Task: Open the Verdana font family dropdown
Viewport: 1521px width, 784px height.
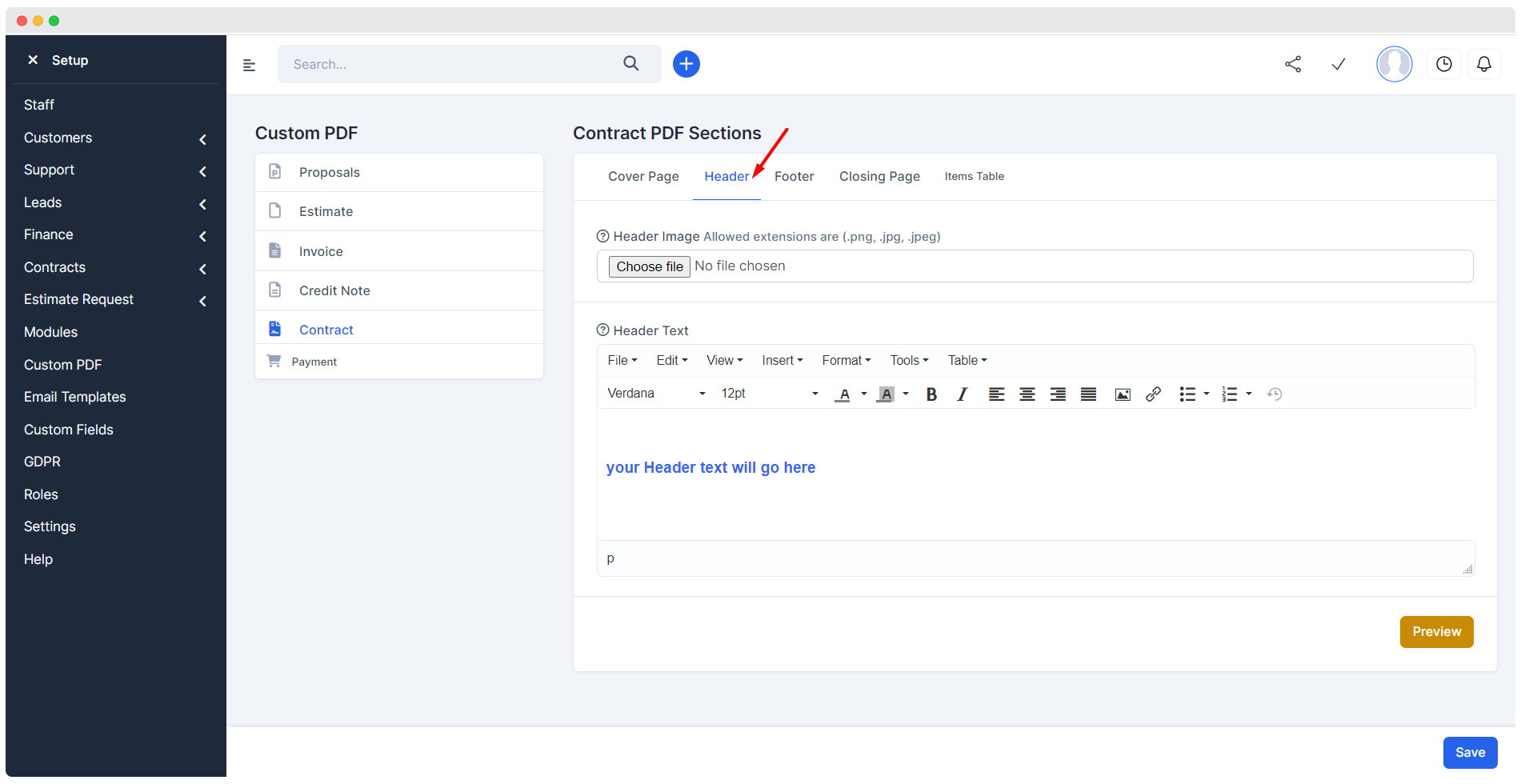Action: [x=654, y=393]
